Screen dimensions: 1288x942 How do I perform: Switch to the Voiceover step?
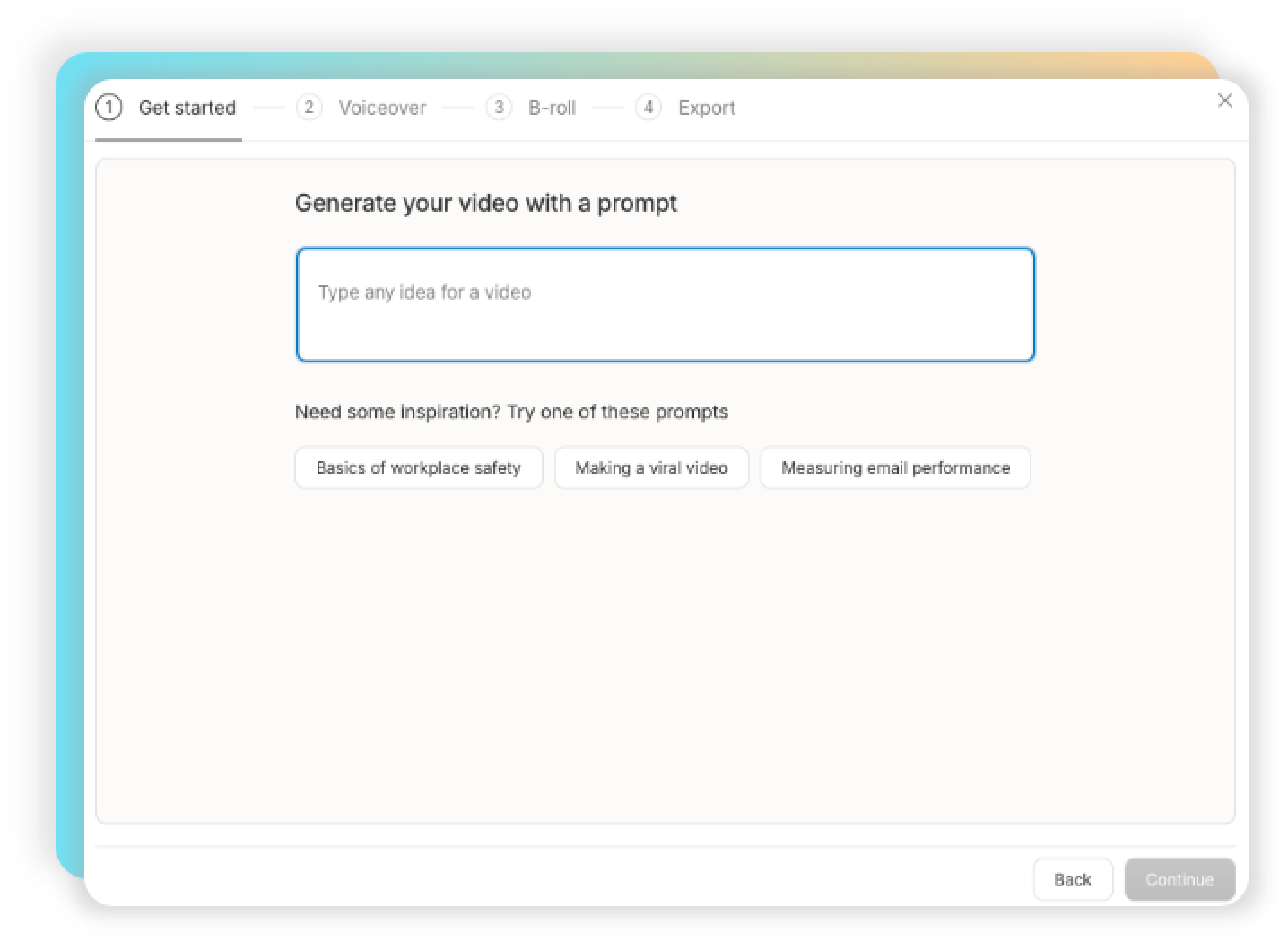[x=383, y=108]
